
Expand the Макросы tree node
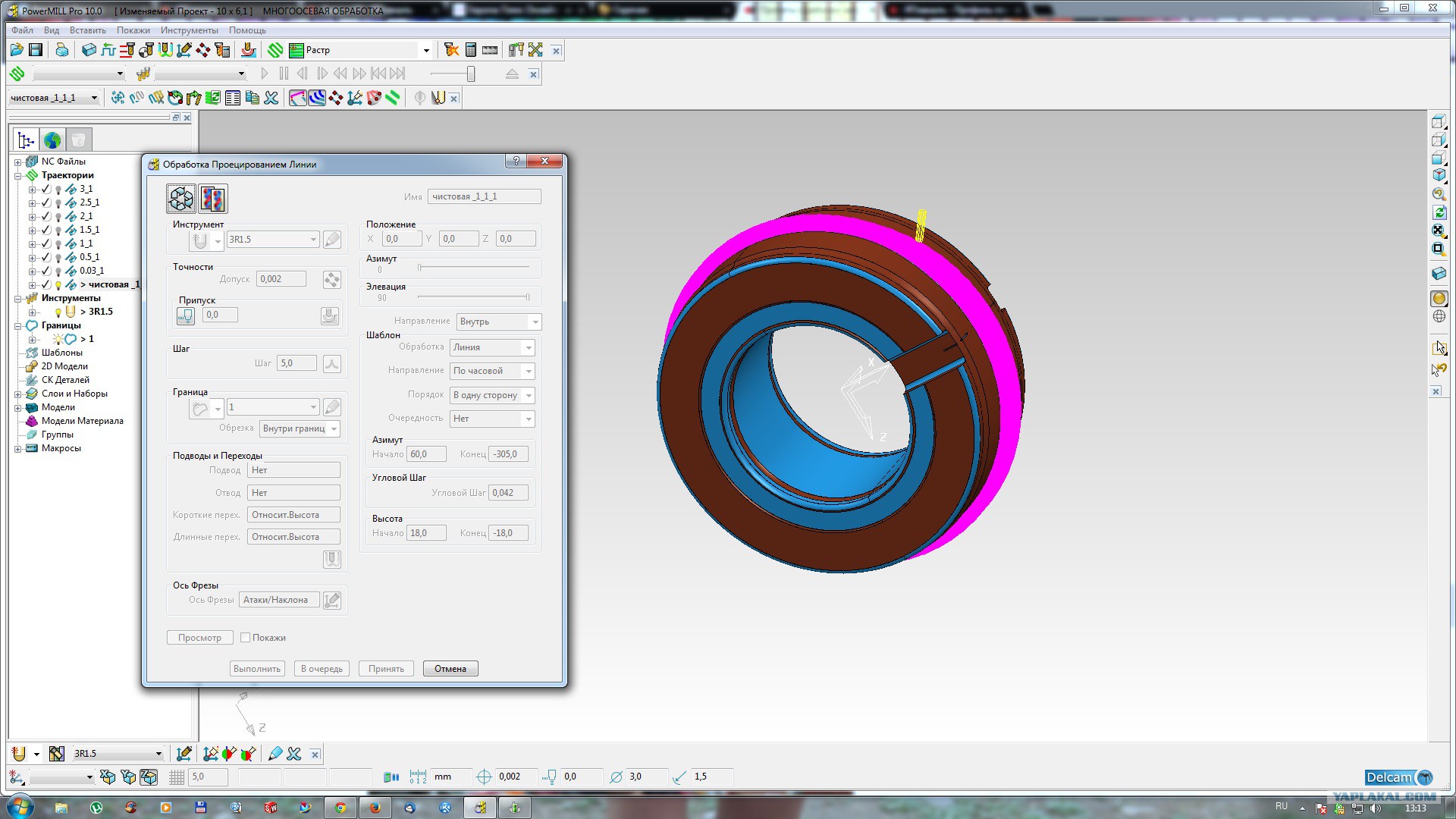[18, 449]
